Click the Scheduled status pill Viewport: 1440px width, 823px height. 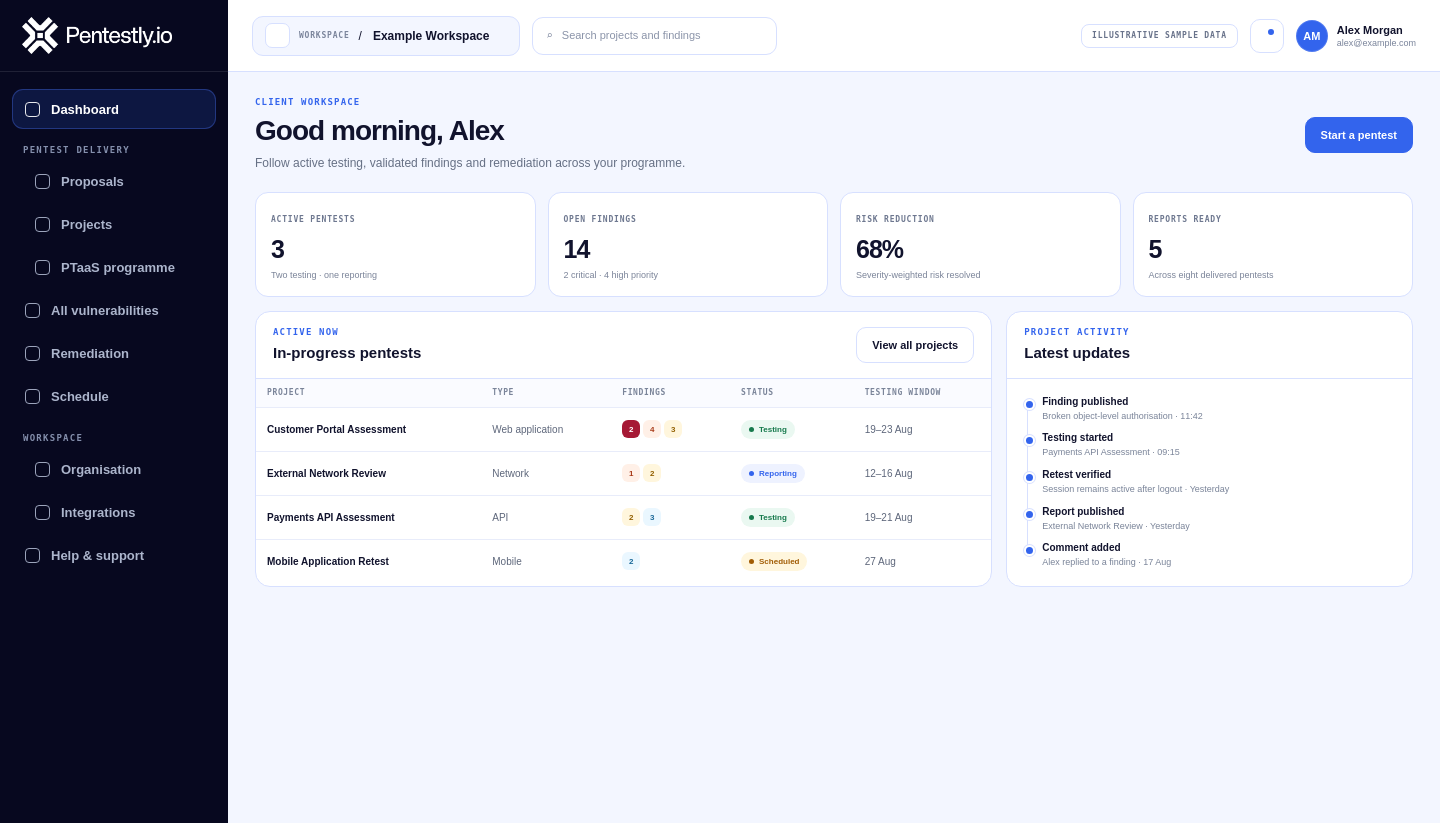pyautogui.click(x=774, y=562)
